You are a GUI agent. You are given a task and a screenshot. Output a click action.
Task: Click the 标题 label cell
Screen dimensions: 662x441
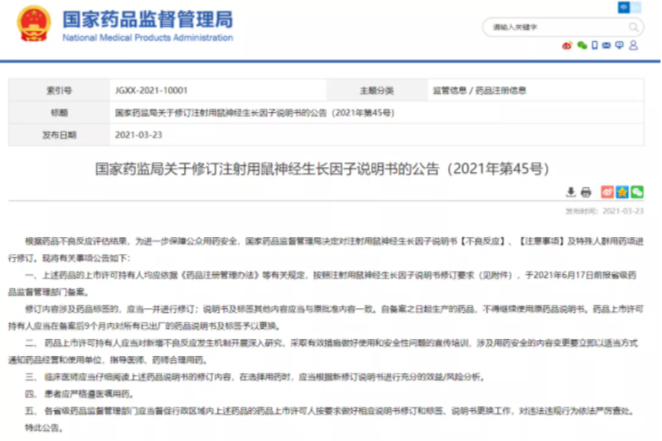click(59, 113)
